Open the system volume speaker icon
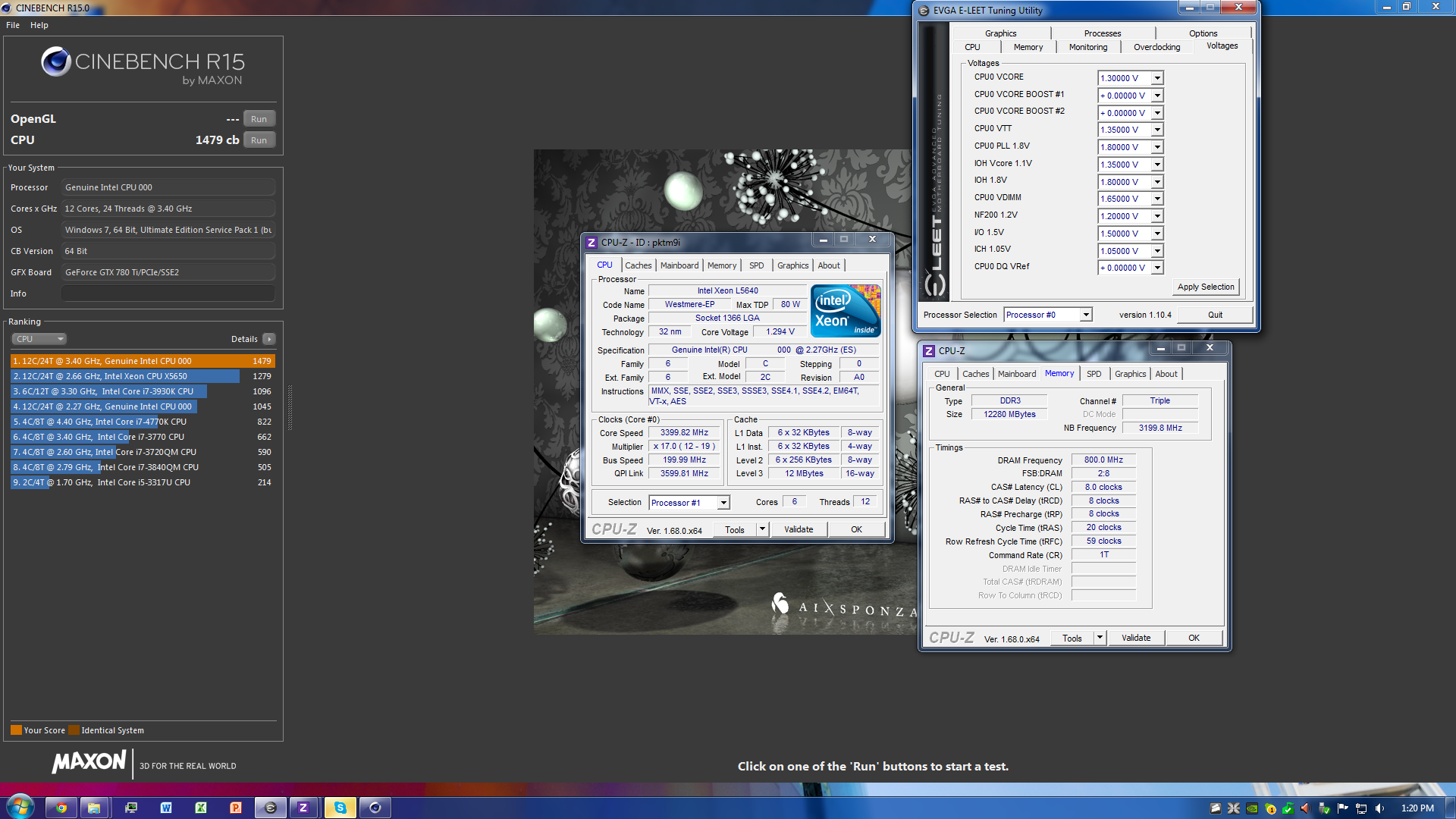Image resolution: width=1456 pixels, height=819 pixels. (x=1379, y=808)
